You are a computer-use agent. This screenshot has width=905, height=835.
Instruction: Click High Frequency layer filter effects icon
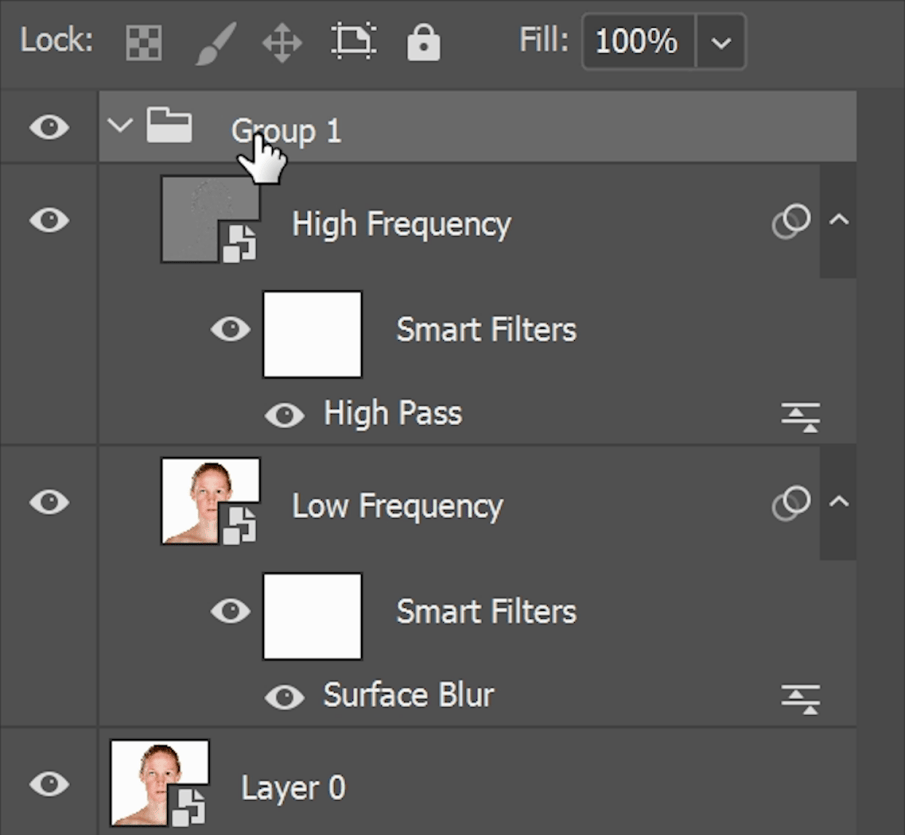pyautogui.click(x=791, y=222)
